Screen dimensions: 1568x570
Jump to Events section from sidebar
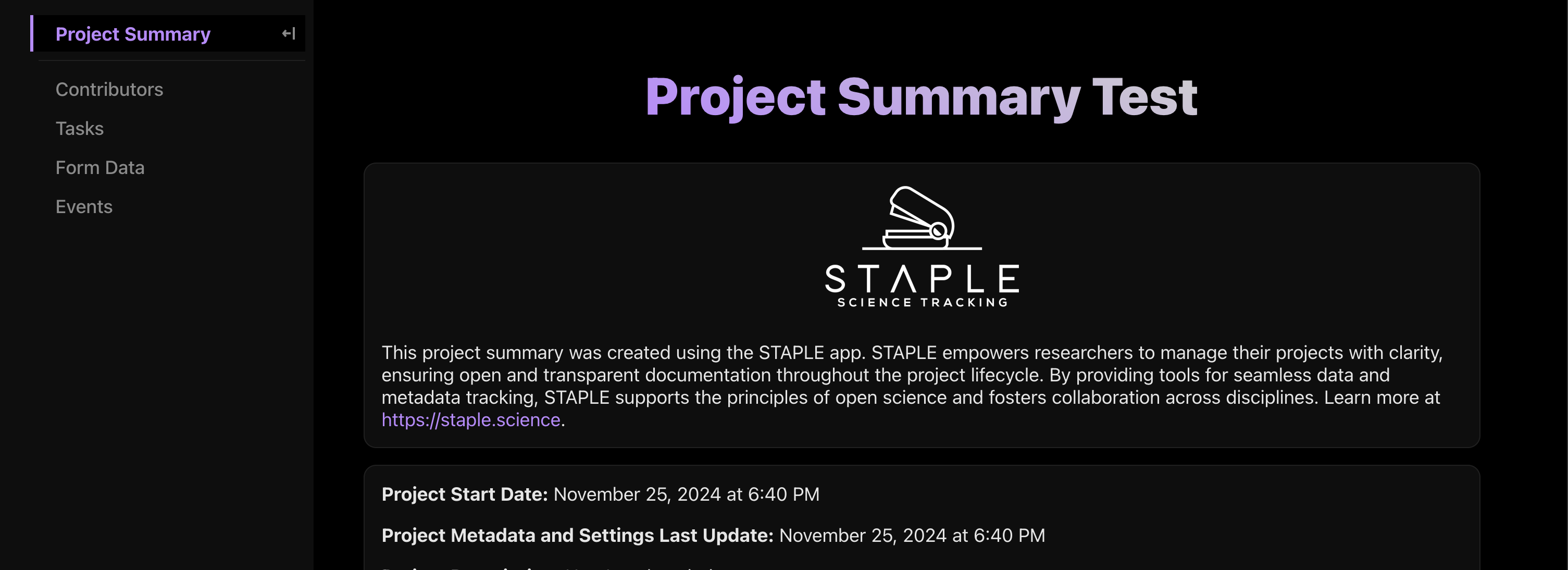tap(84, 206)
